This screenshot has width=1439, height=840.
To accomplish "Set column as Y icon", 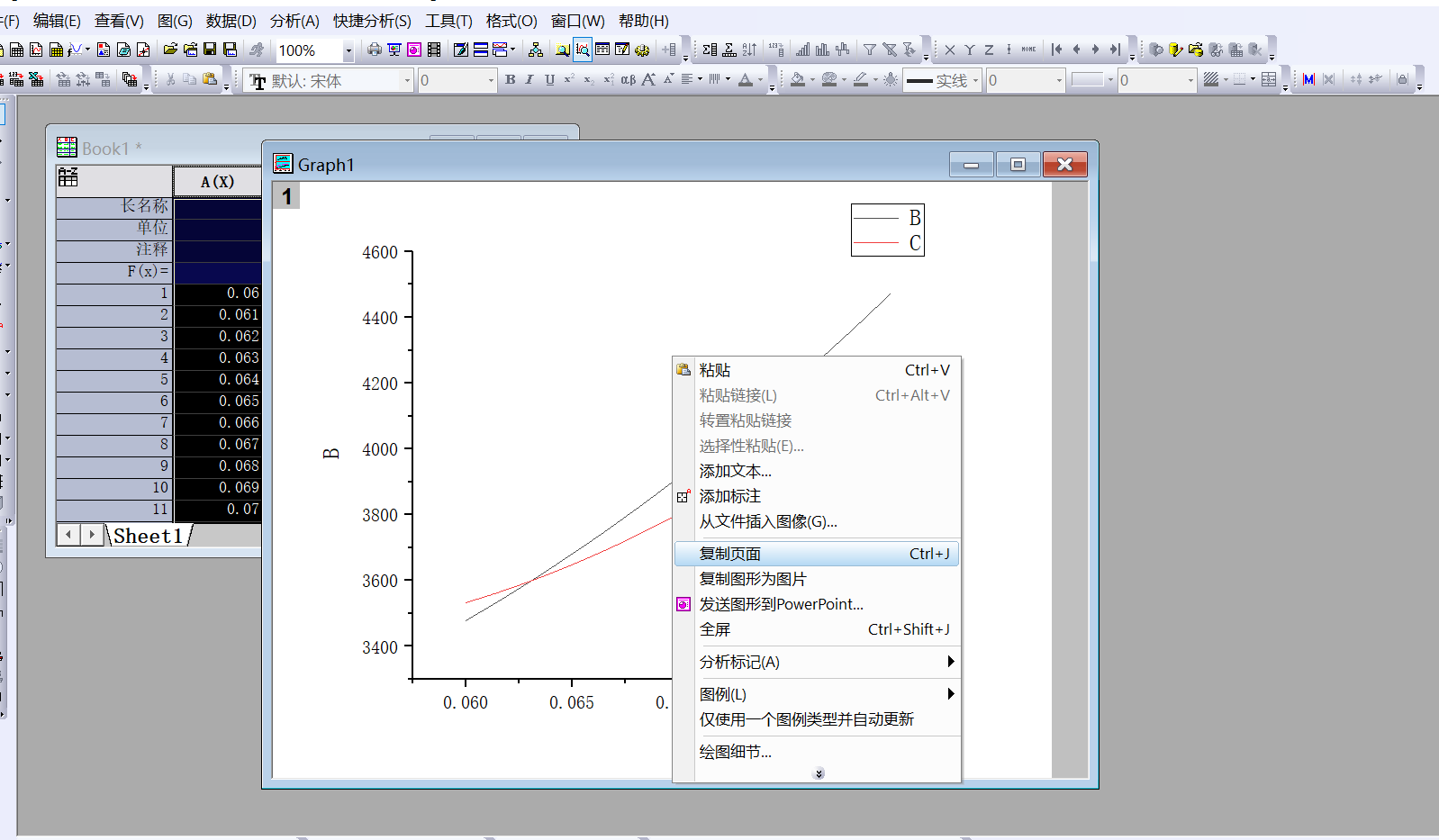I will 970,50.
